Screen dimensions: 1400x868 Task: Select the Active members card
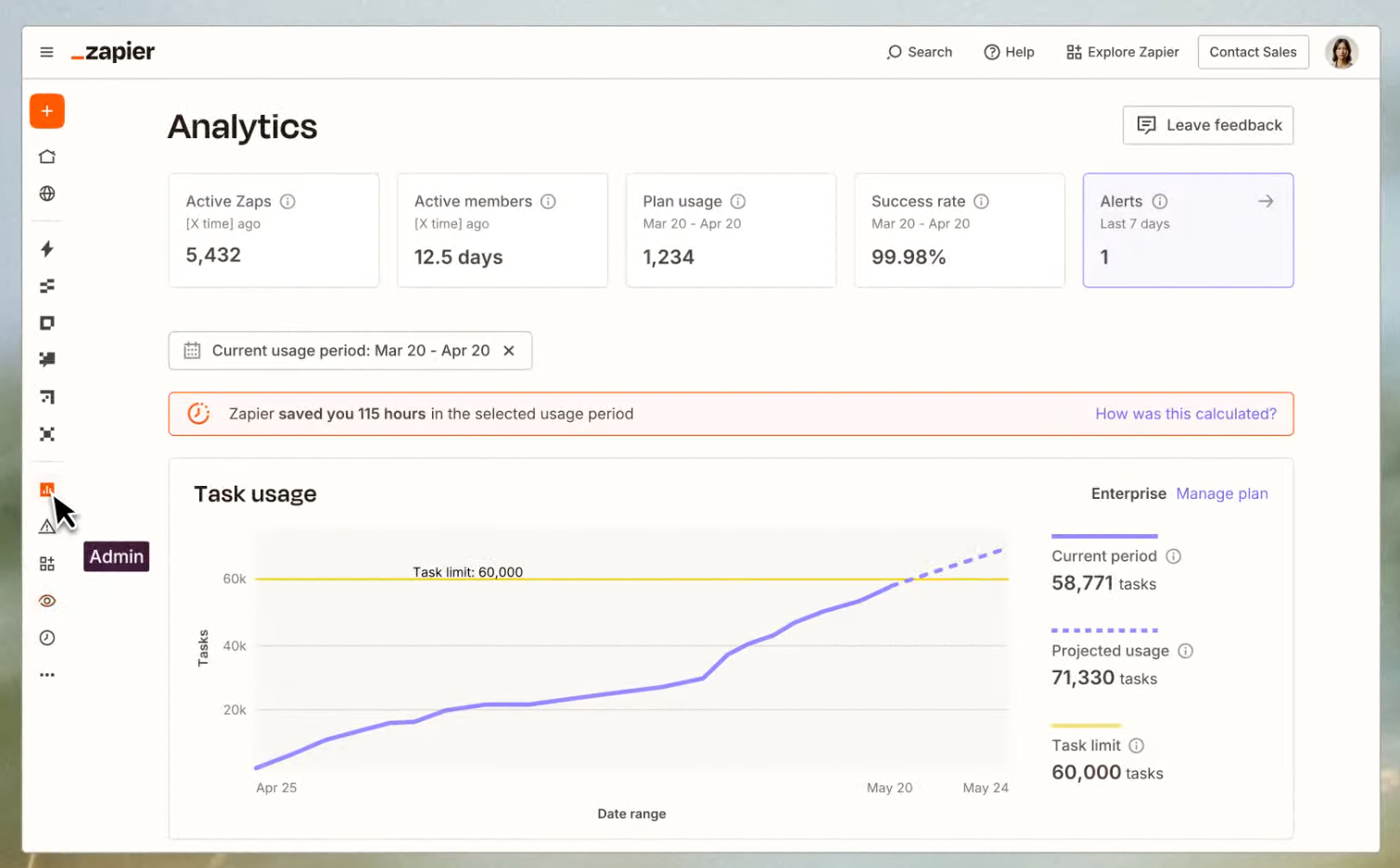coord(503,230)
